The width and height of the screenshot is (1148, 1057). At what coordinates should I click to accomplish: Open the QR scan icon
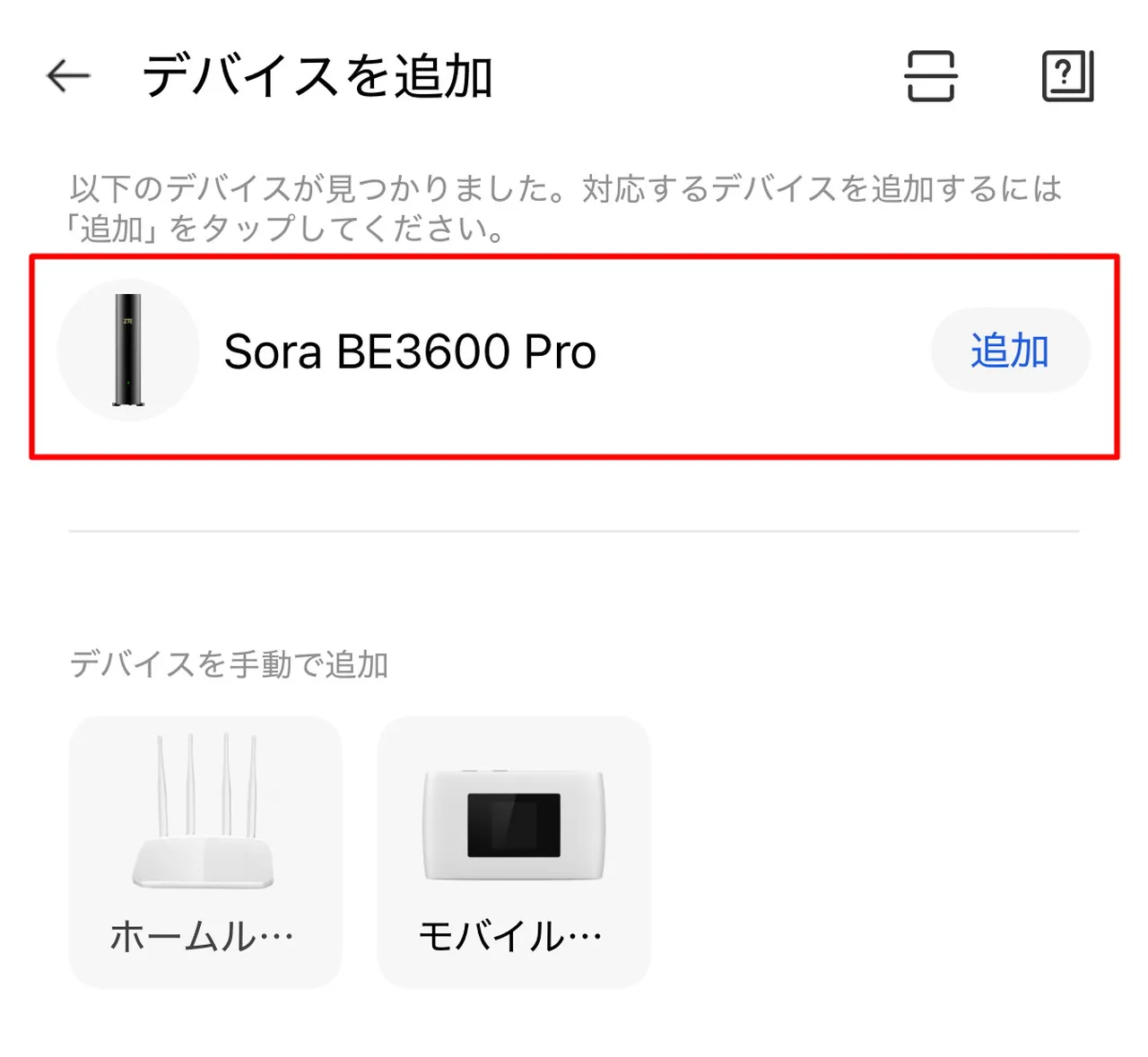click(930, 76)
